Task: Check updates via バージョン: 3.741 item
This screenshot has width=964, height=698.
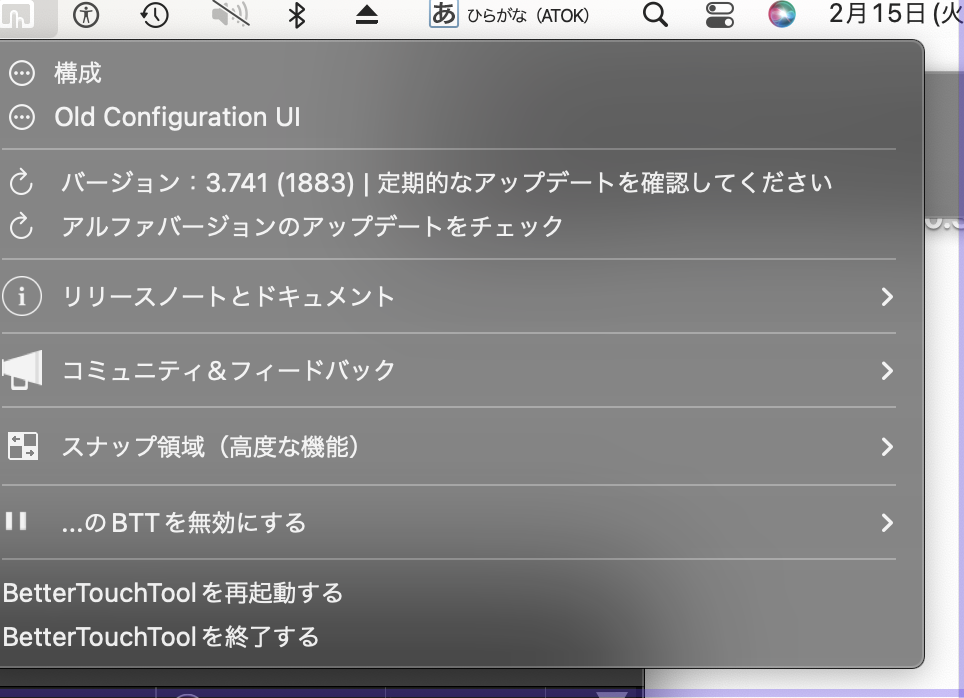Action: coord(449,183)
